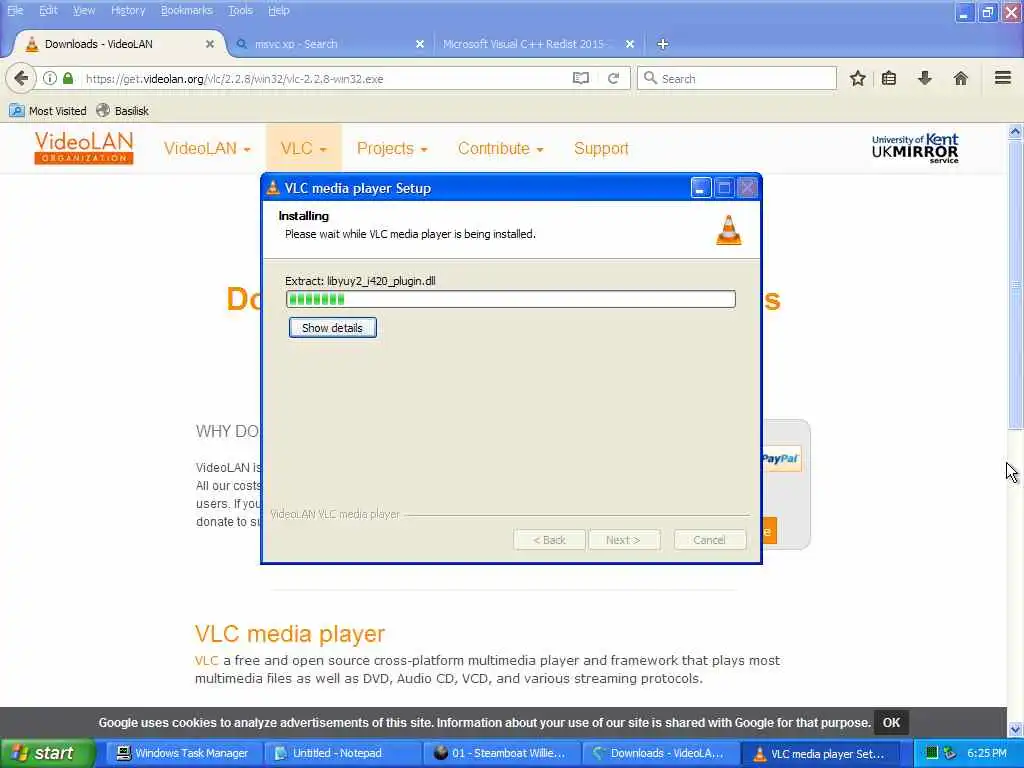Viewport: 1024px width, 768px height.
Task: Open the Basilisk bookmark
Action: click(x=123, y=111)
